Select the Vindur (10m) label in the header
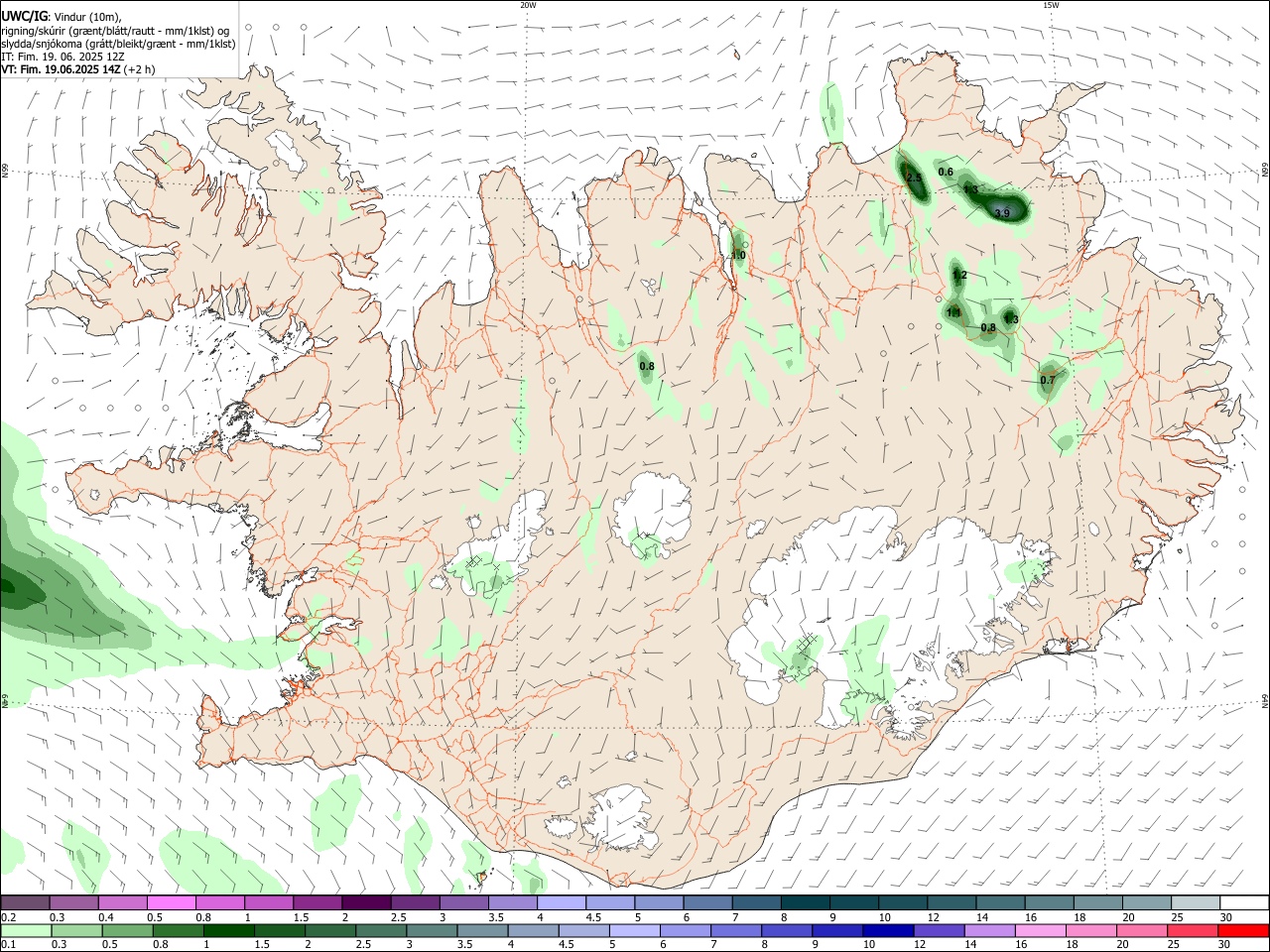Image resolution: width=1270 pixels, height=952 pixels. point(88,17)
